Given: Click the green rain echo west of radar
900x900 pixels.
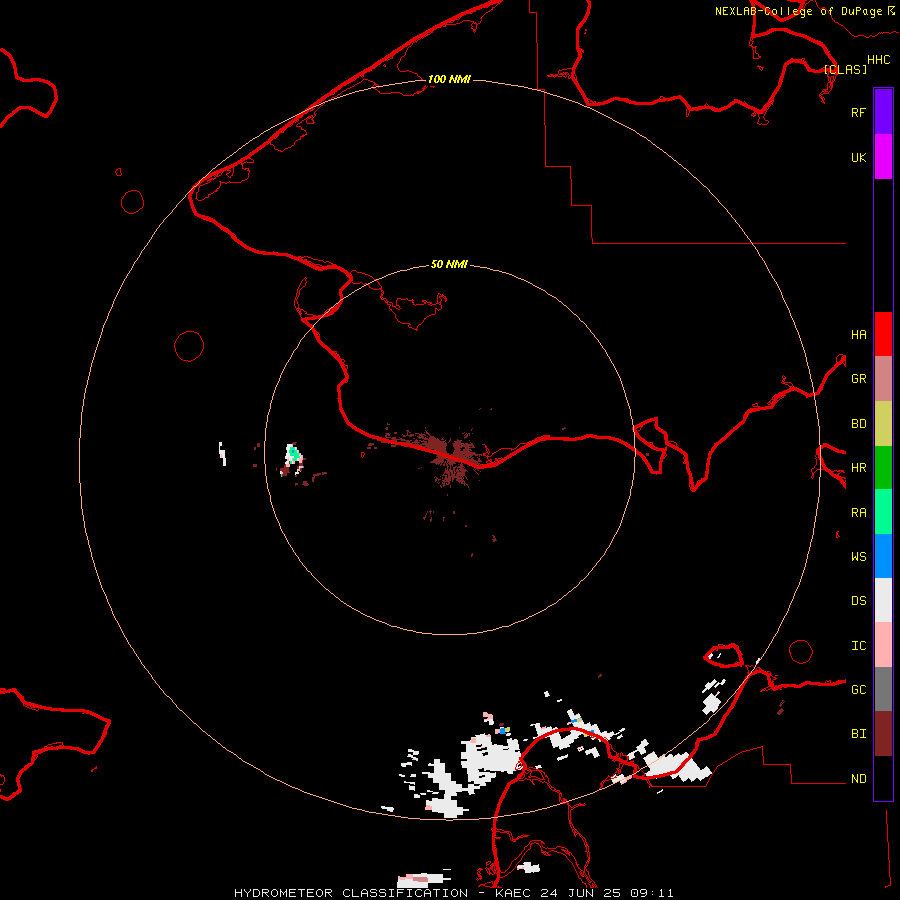Looking at the screenshot, I should (294, 455).
